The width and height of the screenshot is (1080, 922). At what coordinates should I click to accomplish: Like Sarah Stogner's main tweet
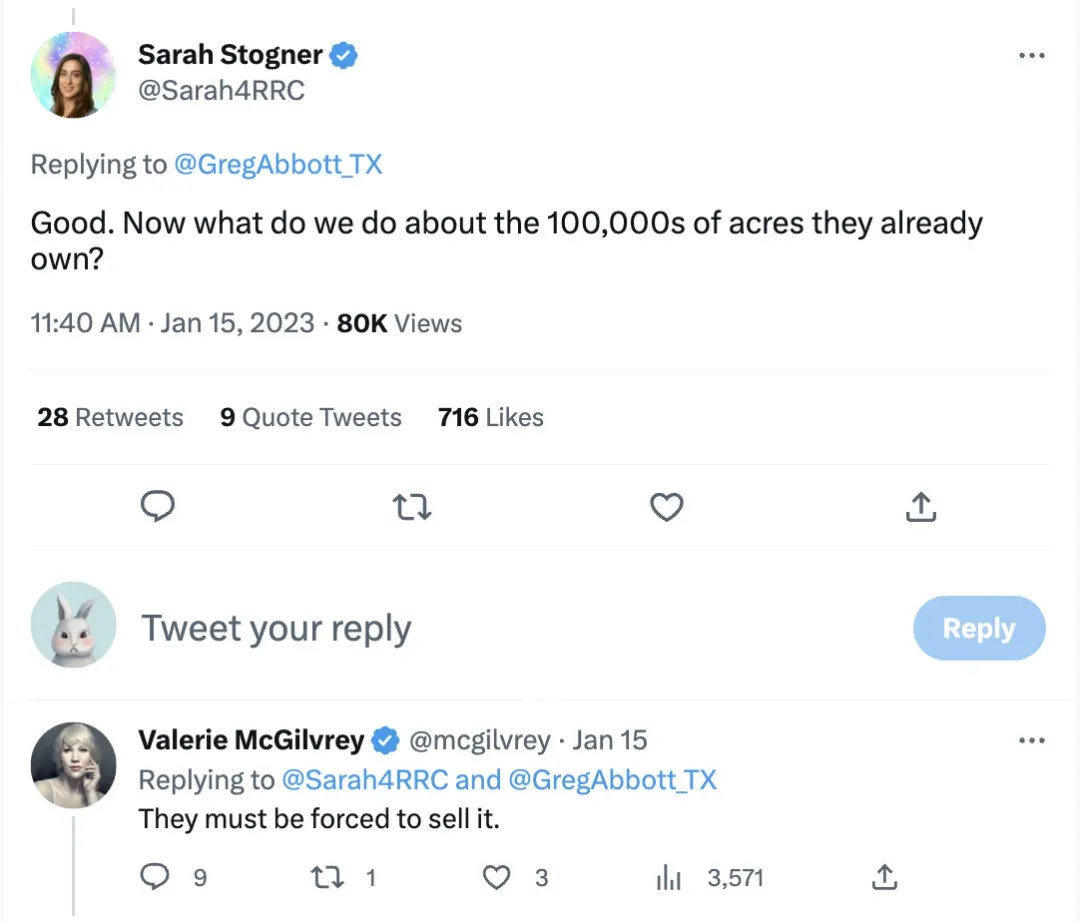(x=666, y=508)
